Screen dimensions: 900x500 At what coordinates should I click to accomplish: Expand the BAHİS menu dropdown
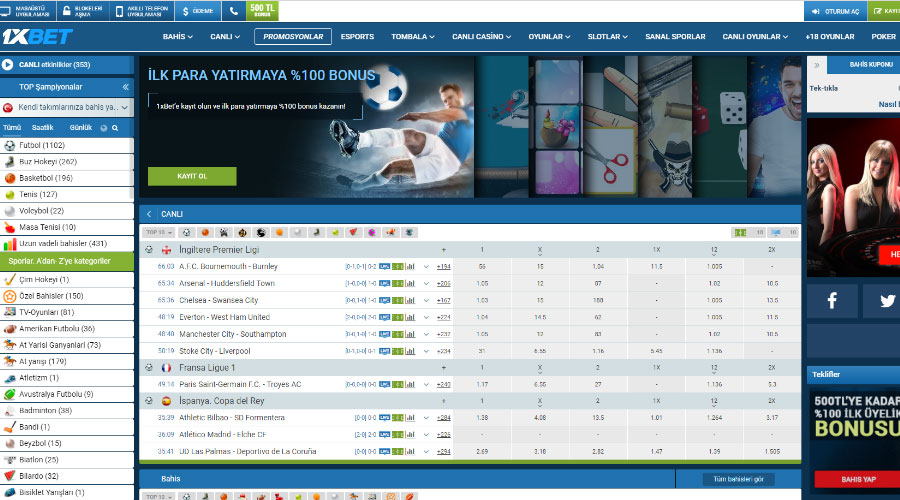click(x=177, y=37)
